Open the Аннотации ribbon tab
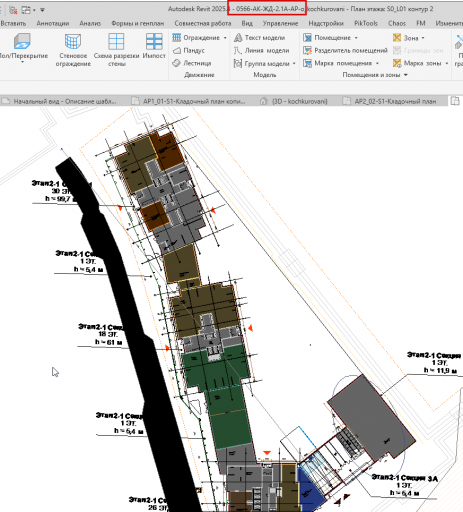The image size is (463, 512). coord(53,23)
